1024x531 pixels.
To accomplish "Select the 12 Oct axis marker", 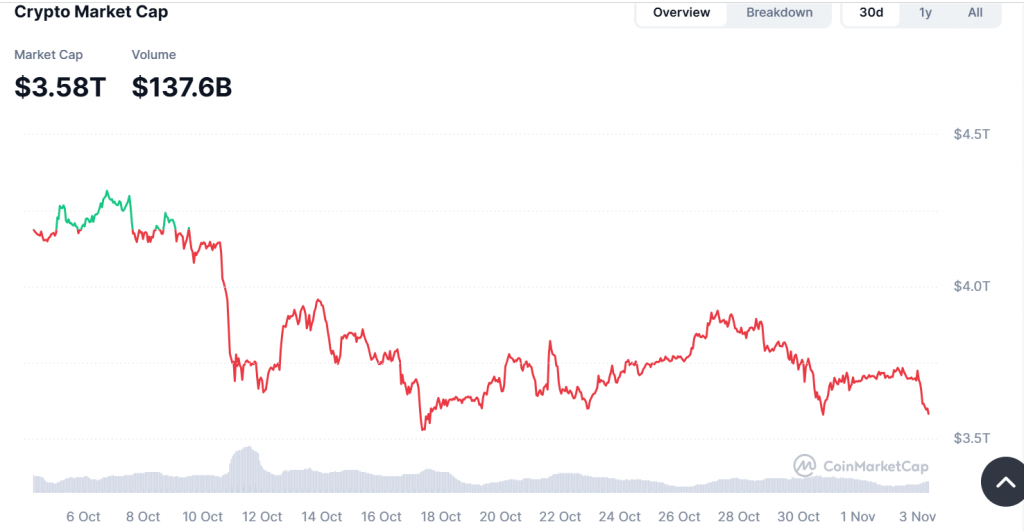I will coord(262,517).
